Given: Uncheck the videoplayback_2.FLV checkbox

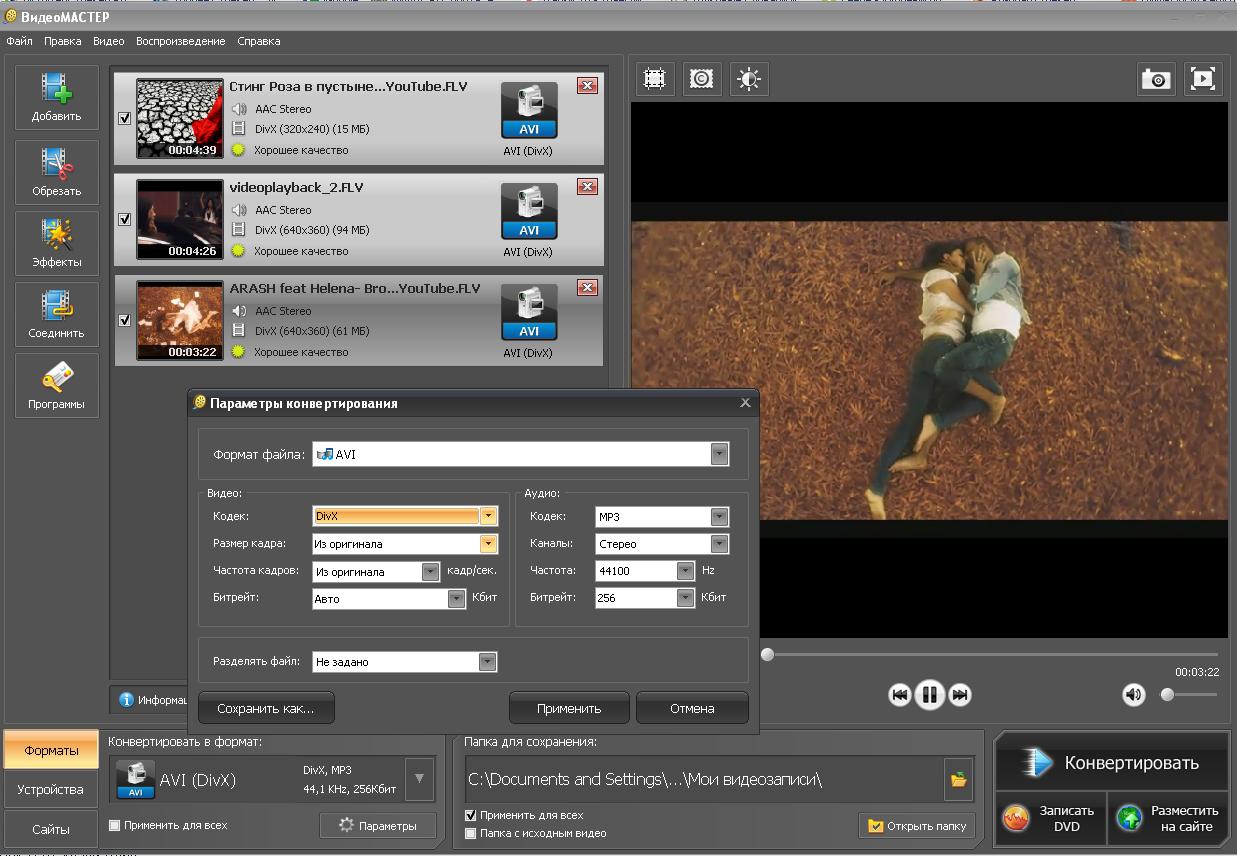Looking at the screenshot, I should [125, 219].
